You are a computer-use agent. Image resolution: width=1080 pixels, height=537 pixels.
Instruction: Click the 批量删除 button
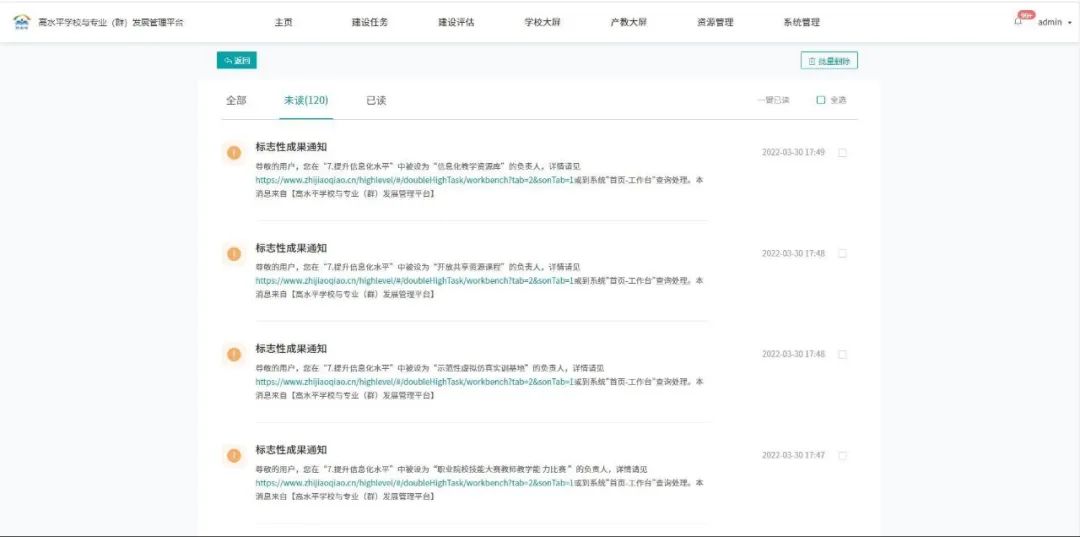point(829,61)
